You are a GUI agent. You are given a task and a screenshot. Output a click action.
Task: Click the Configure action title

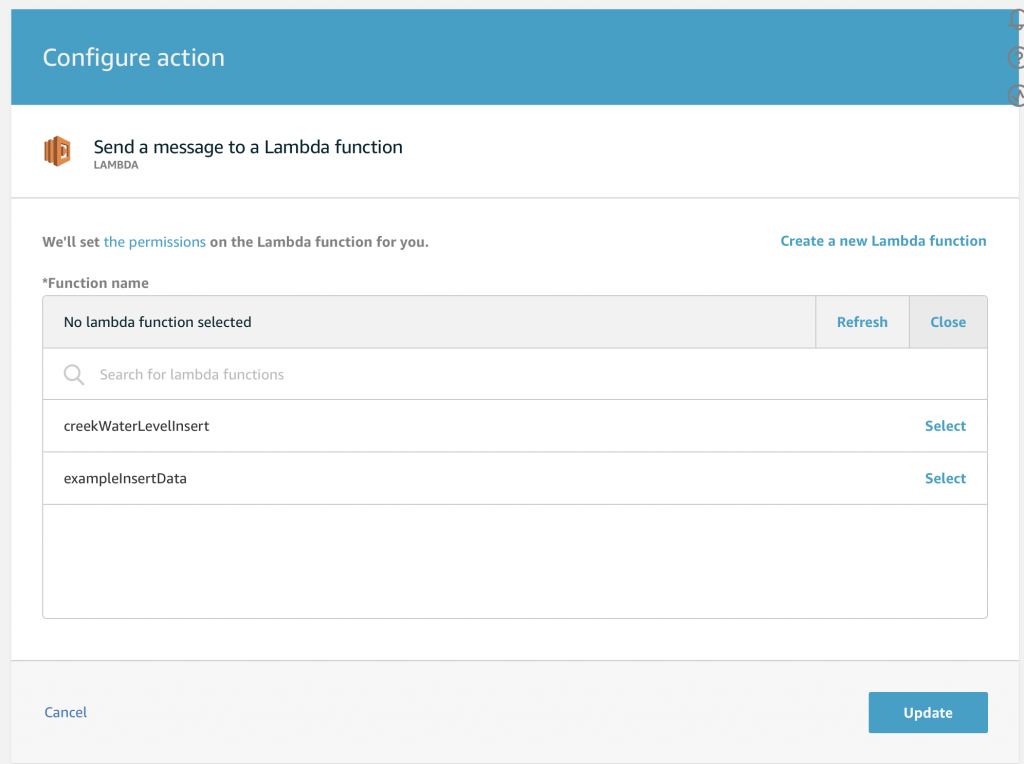(134, 58)
